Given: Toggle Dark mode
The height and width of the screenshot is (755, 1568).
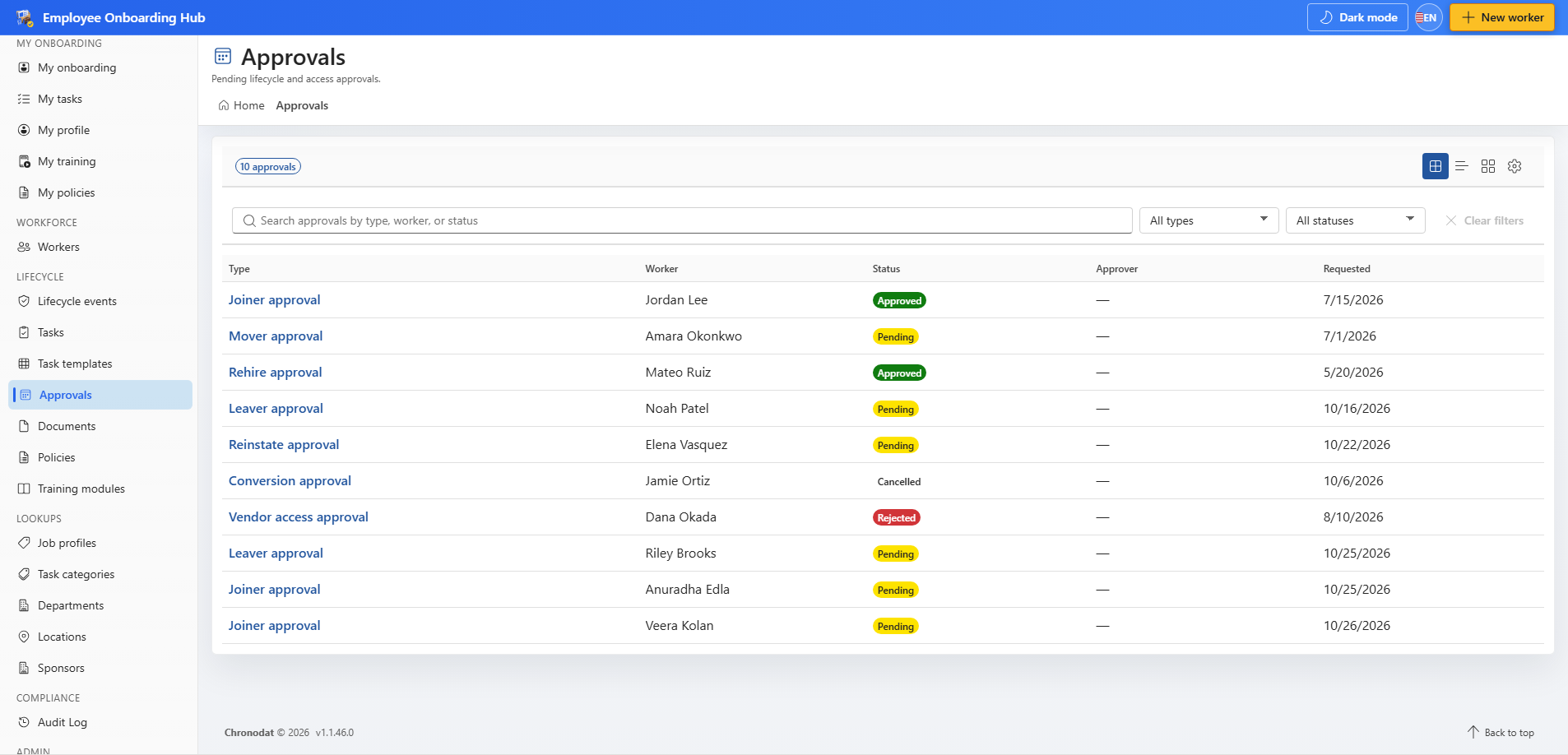Looking at the screenshot, I should (1357, 17).
